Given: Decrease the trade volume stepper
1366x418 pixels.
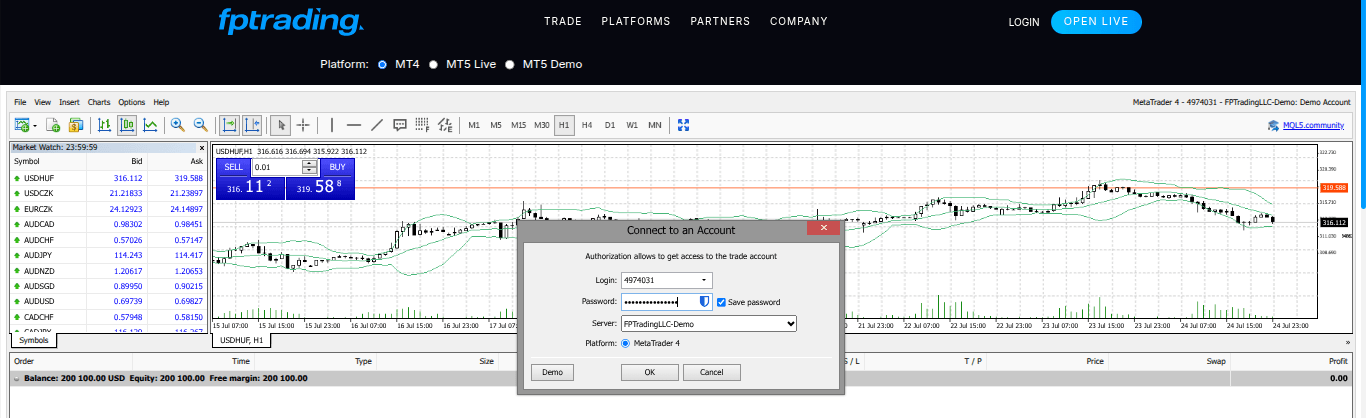Looking at the screenshot, I should pos(310,171).
